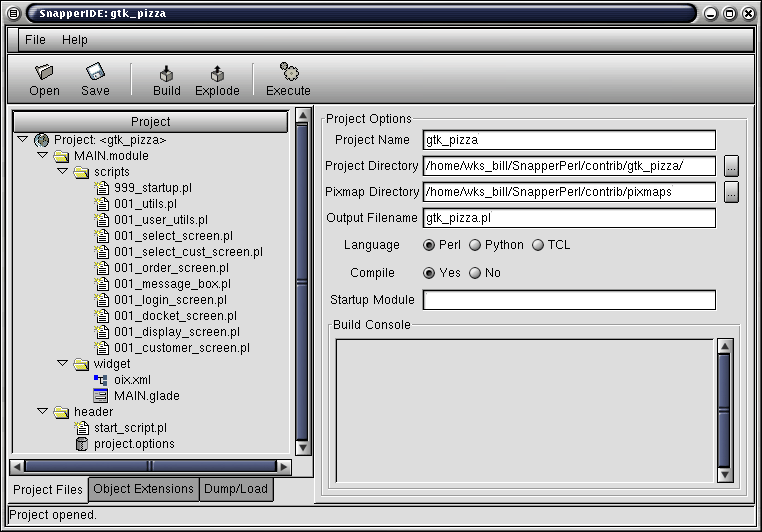Click the file icon for 001_customer_screen.pl
The width and height of the screenshot is (762, 532).
(102, 348)
